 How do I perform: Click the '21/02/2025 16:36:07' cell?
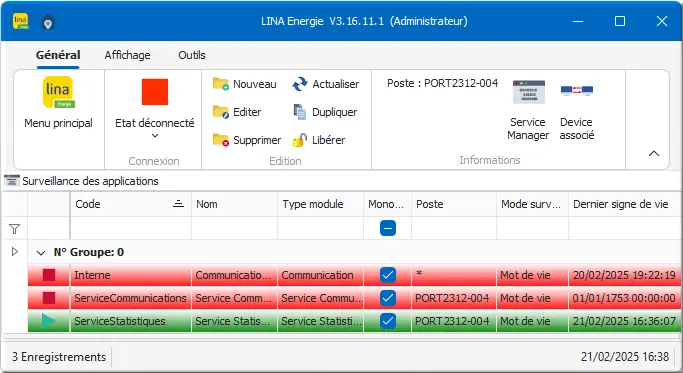pos(624,321)
